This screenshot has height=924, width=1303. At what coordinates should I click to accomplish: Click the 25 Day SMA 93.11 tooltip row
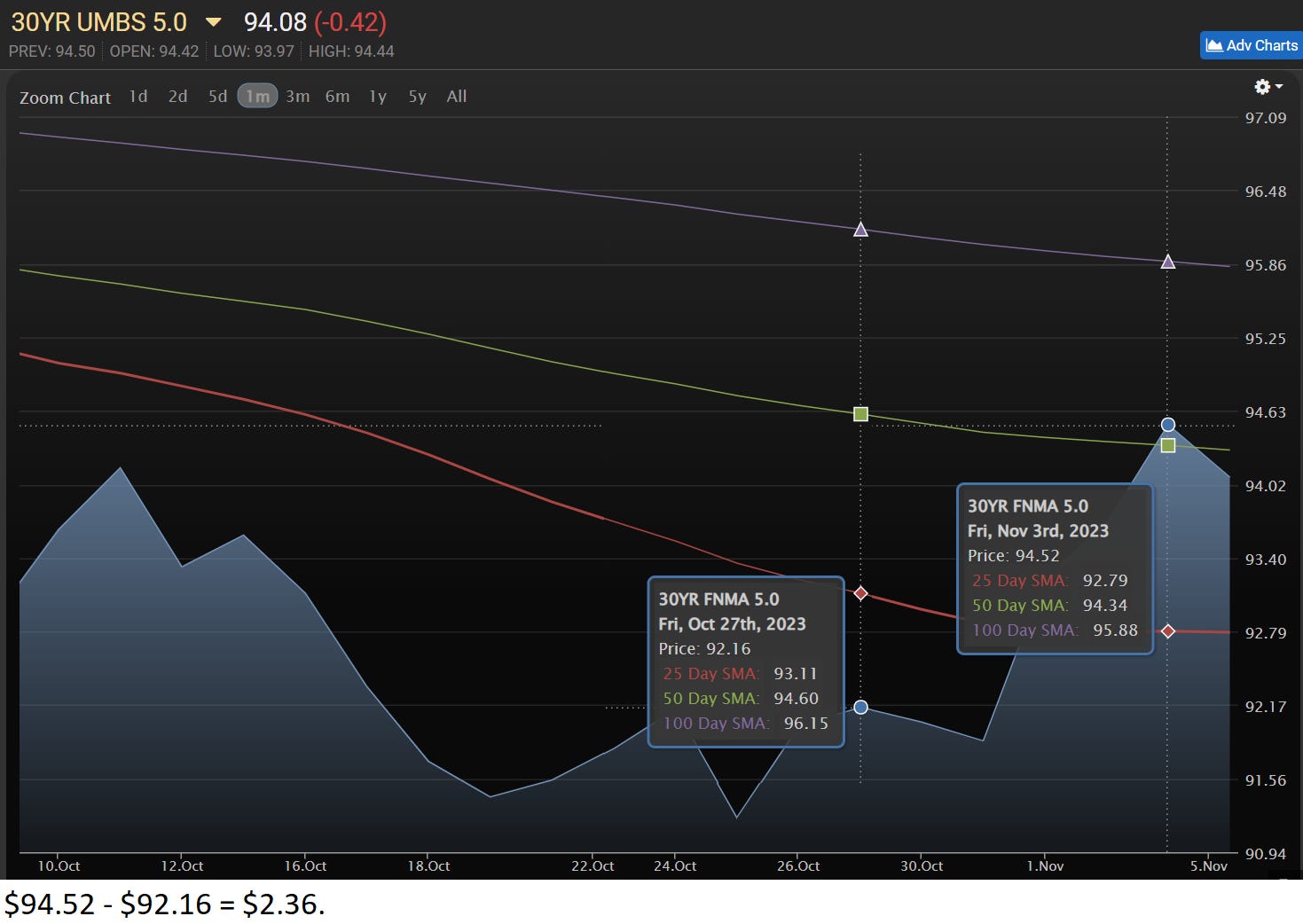(740, 674)
